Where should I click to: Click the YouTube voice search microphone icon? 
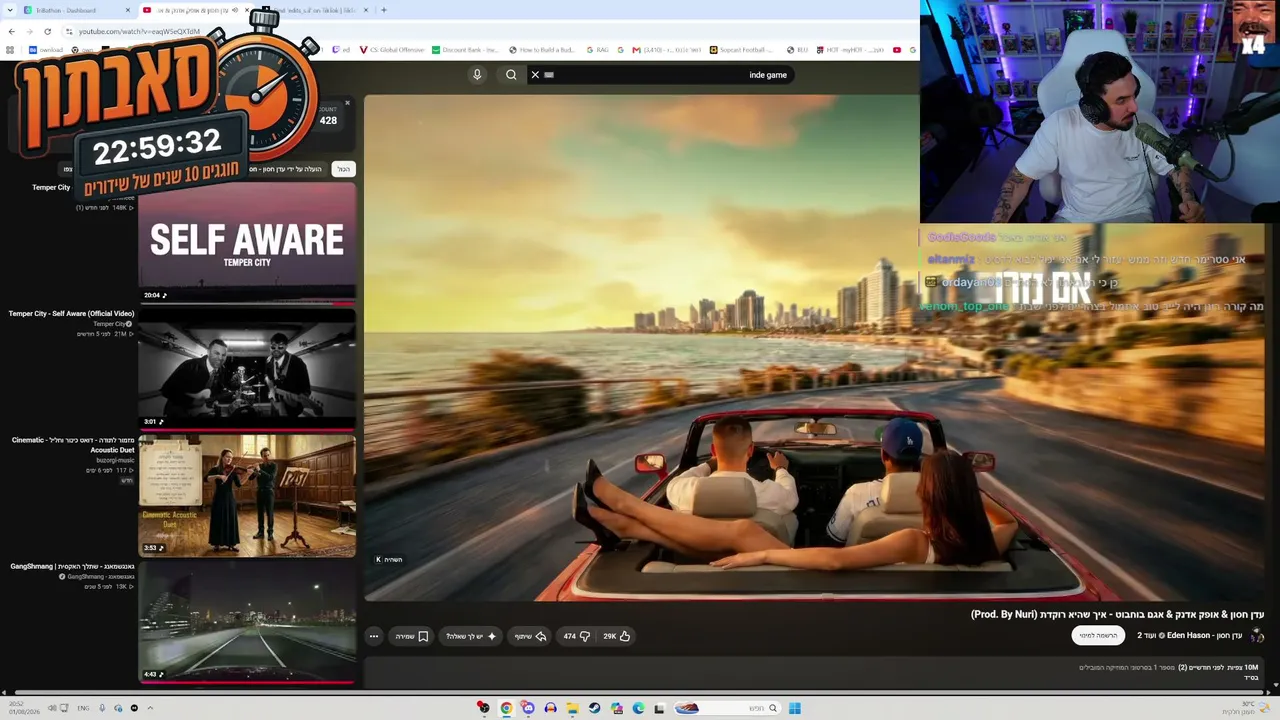477,75
